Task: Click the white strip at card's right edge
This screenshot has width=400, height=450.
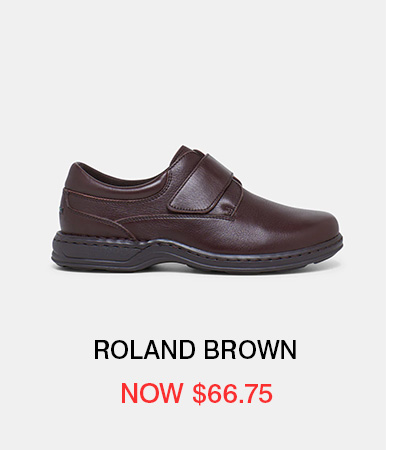Action: (393, 225)
